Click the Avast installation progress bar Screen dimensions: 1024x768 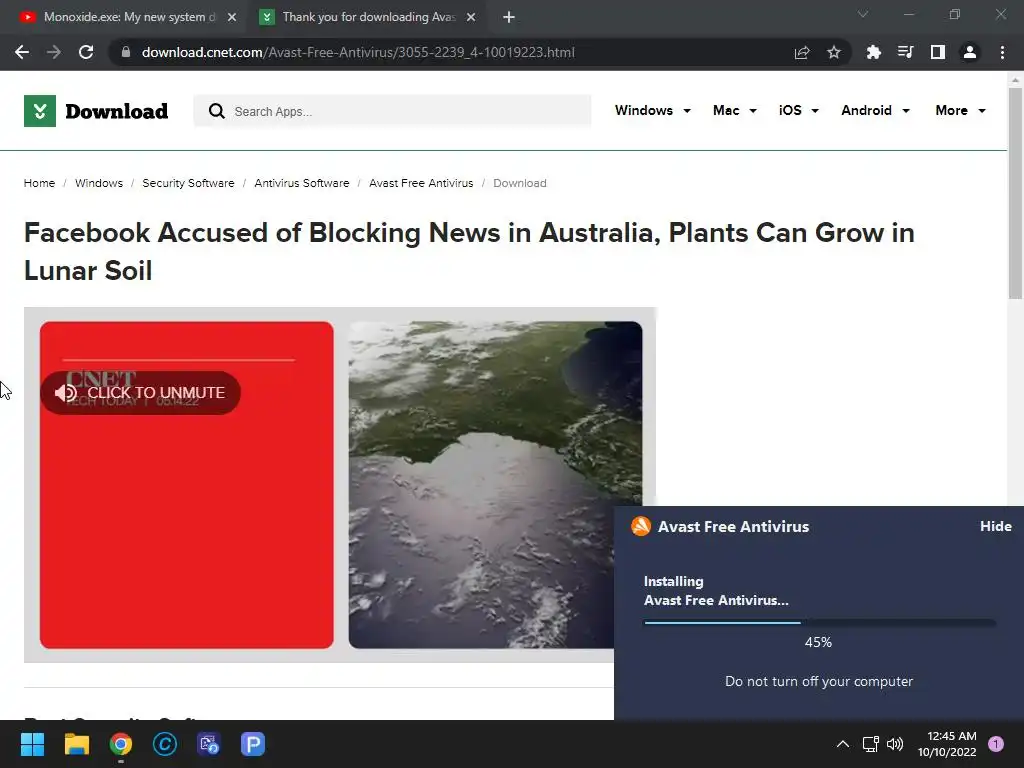click(820, 622)
